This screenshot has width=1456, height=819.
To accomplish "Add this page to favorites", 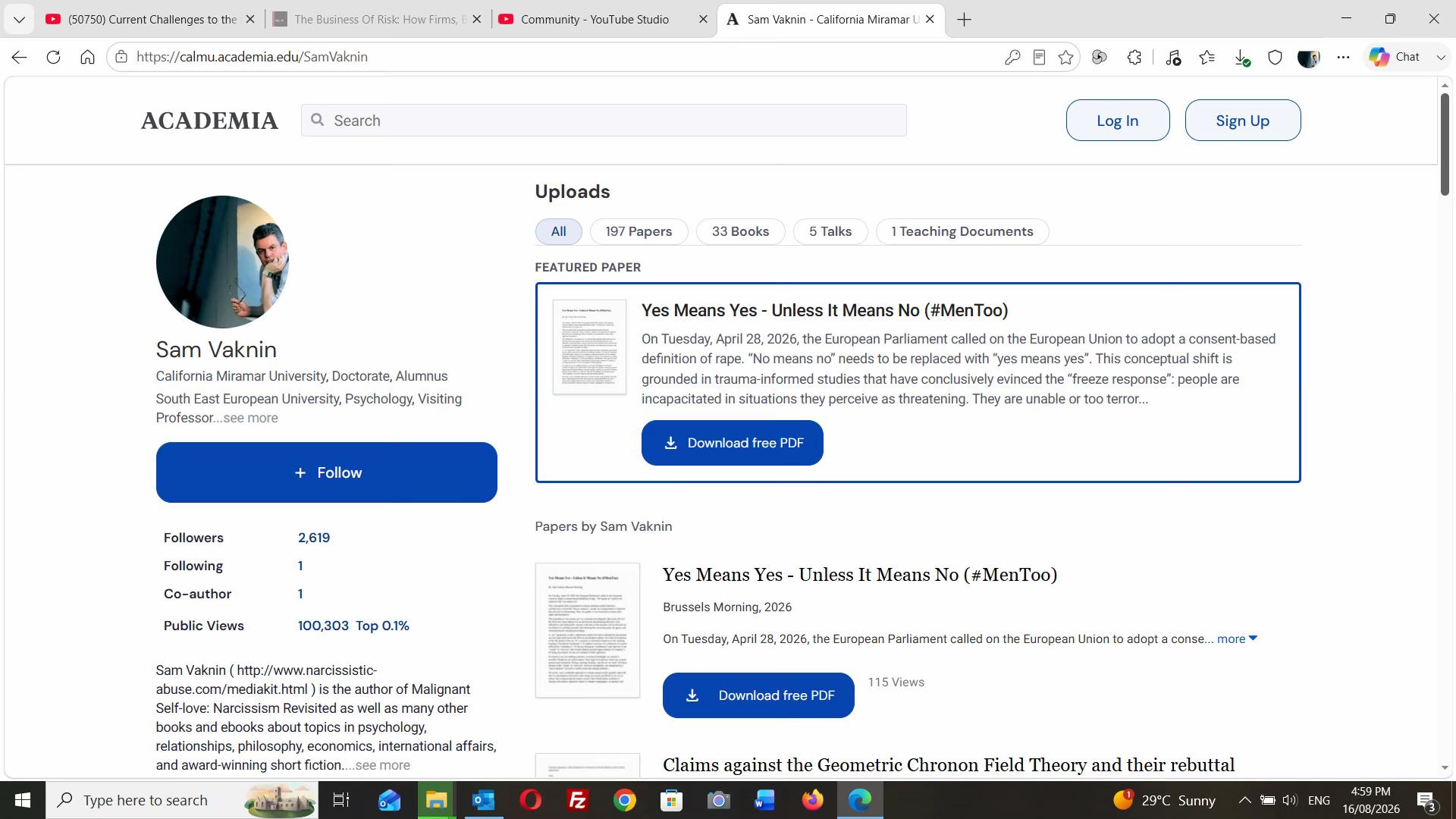I will pos(1066,57).
